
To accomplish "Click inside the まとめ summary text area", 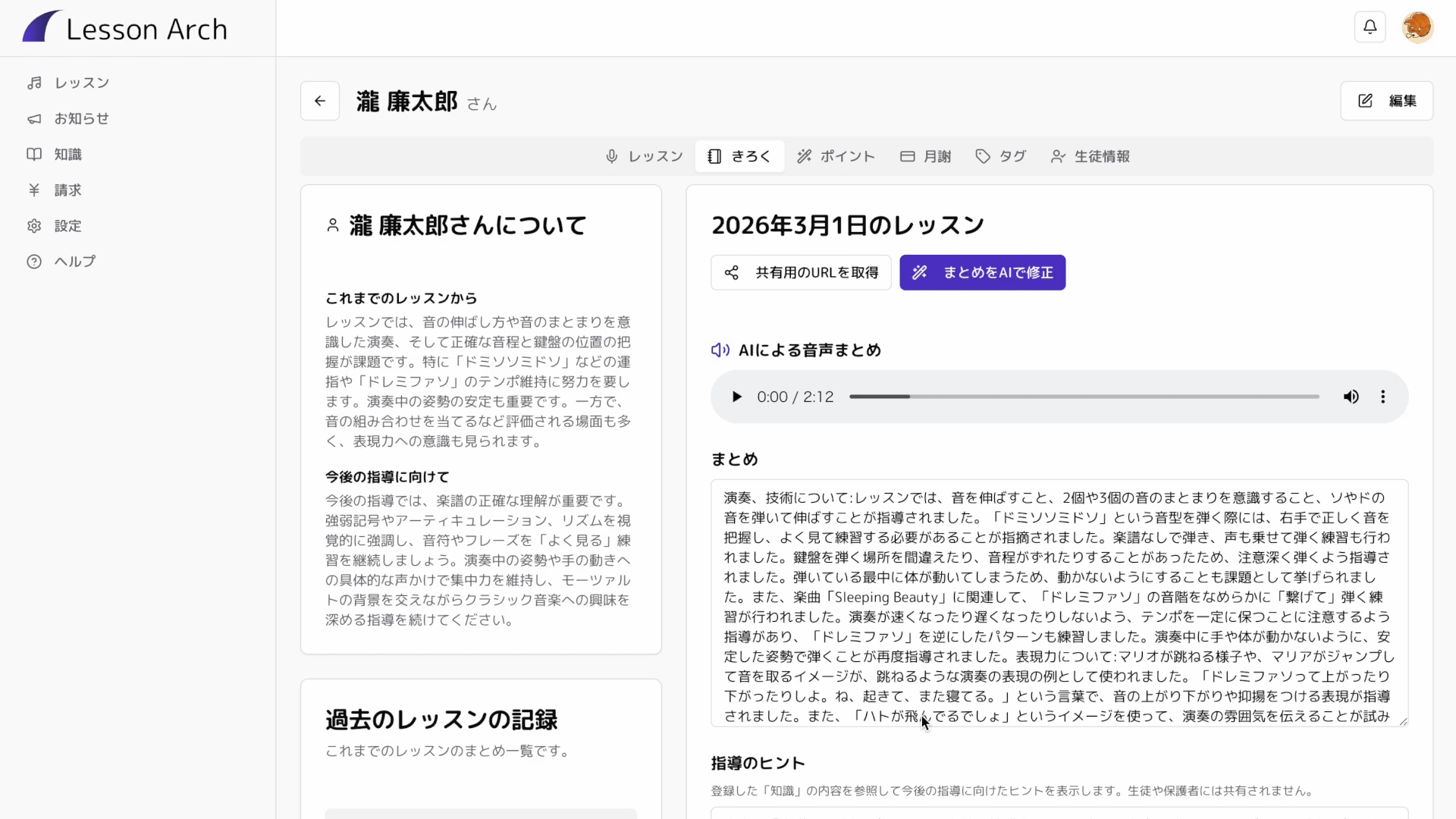I will [1059, 602].
